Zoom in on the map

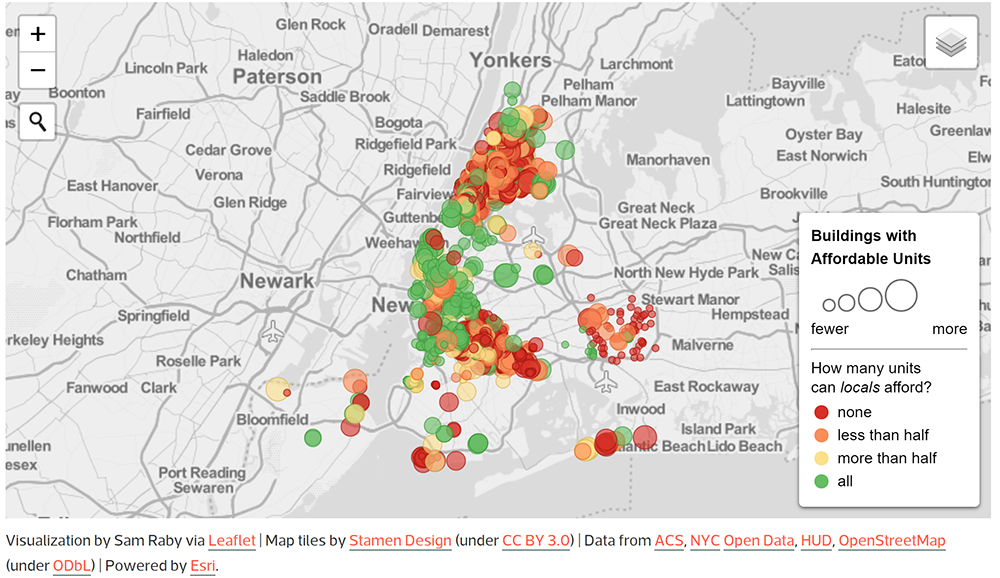pos(38,34)
